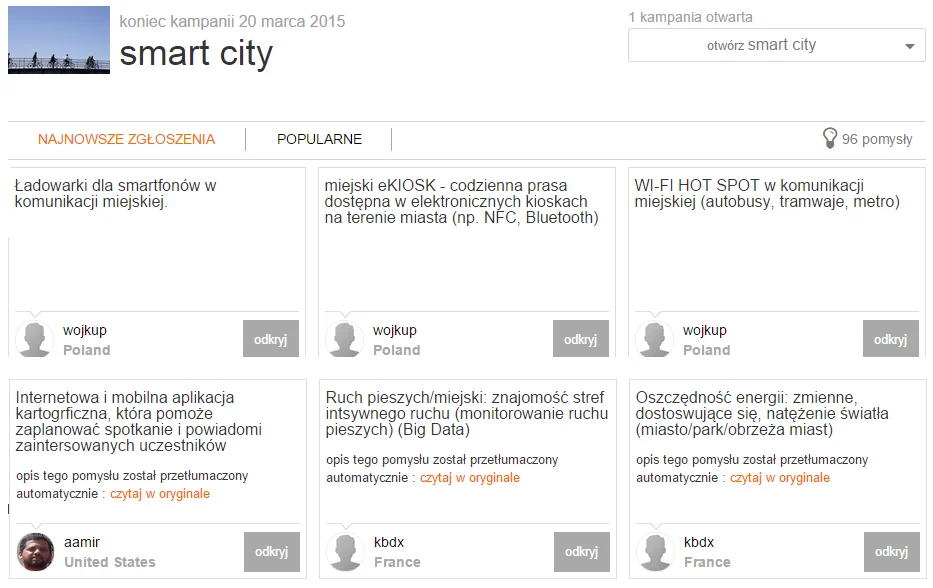Screen dimensions: 933x588
Task: Click the dropdown arrow in campaign selector
Action: point(909,46)
